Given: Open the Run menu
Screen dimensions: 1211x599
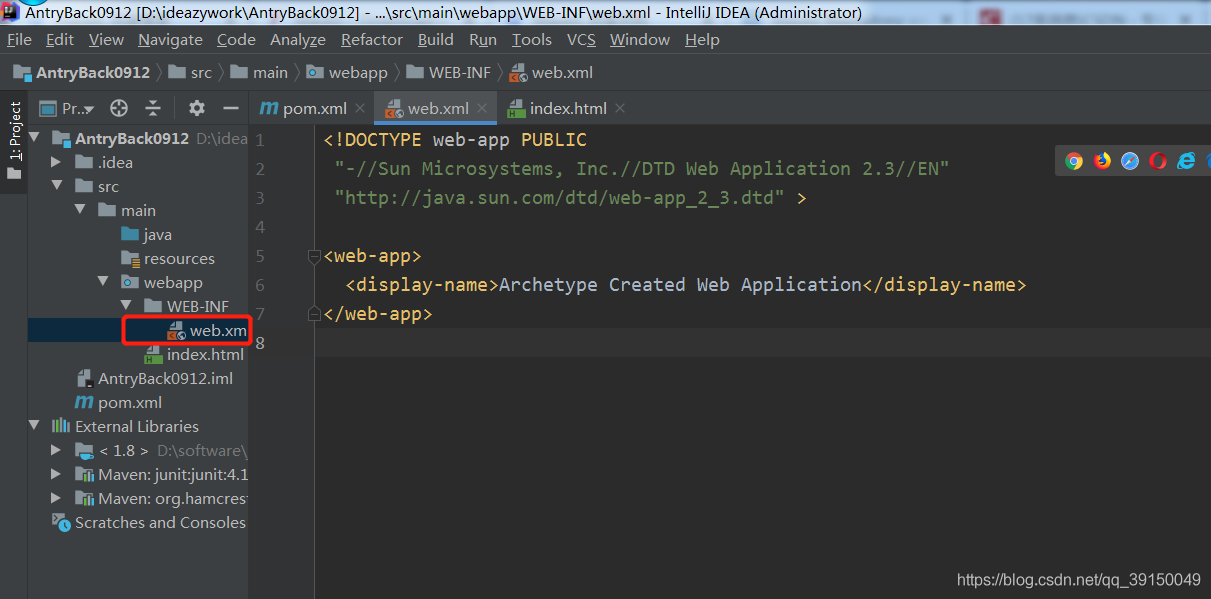Looking at the screenshot, I should pos(483,39).
